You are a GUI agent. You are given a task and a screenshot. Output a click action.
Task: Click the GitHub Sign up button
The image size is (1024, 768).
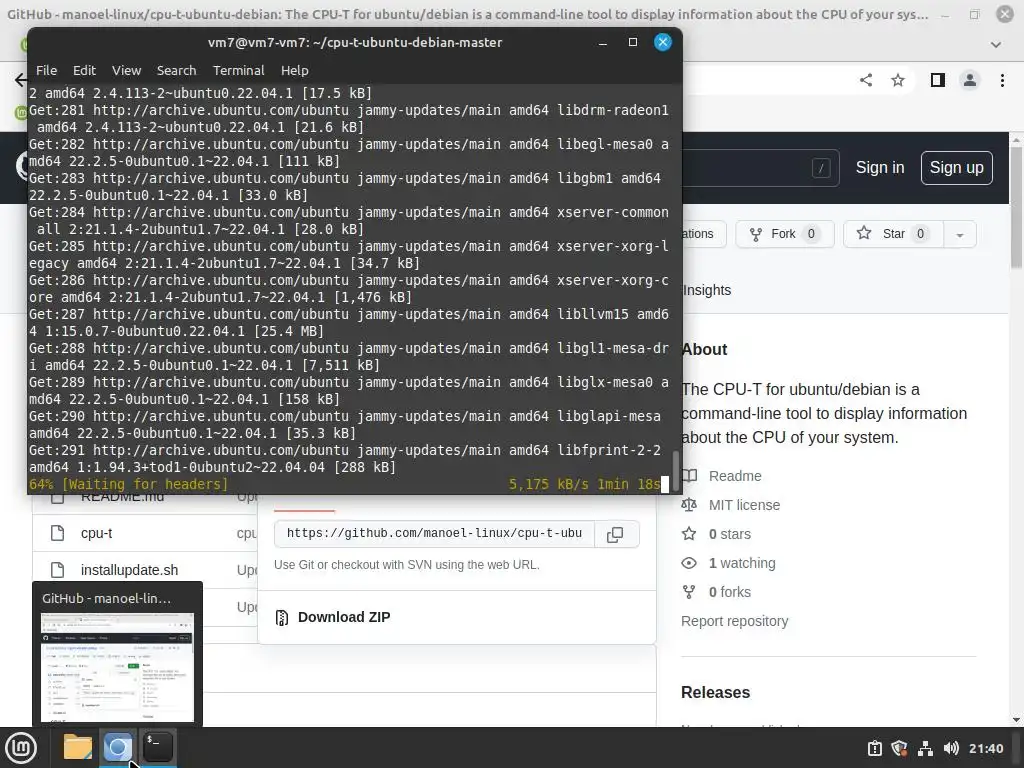[957, 168]
